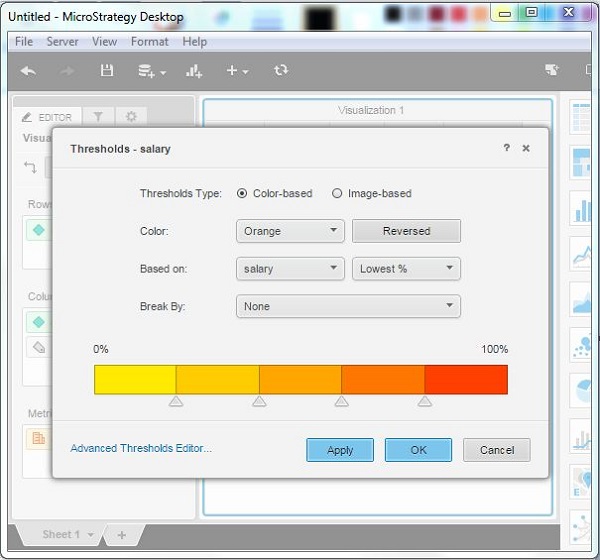Select the Image-based thresholds type
The height and width of the screenshot is (560, 600).
point(337,194)
